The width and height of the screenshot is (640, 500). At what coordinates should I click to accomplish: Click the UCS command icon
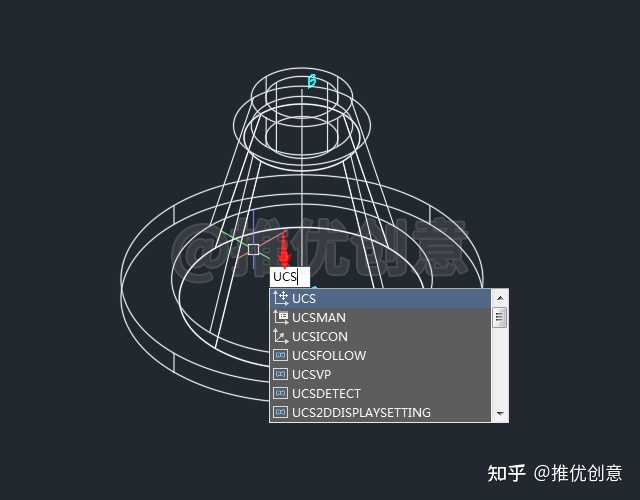[280, 298]
